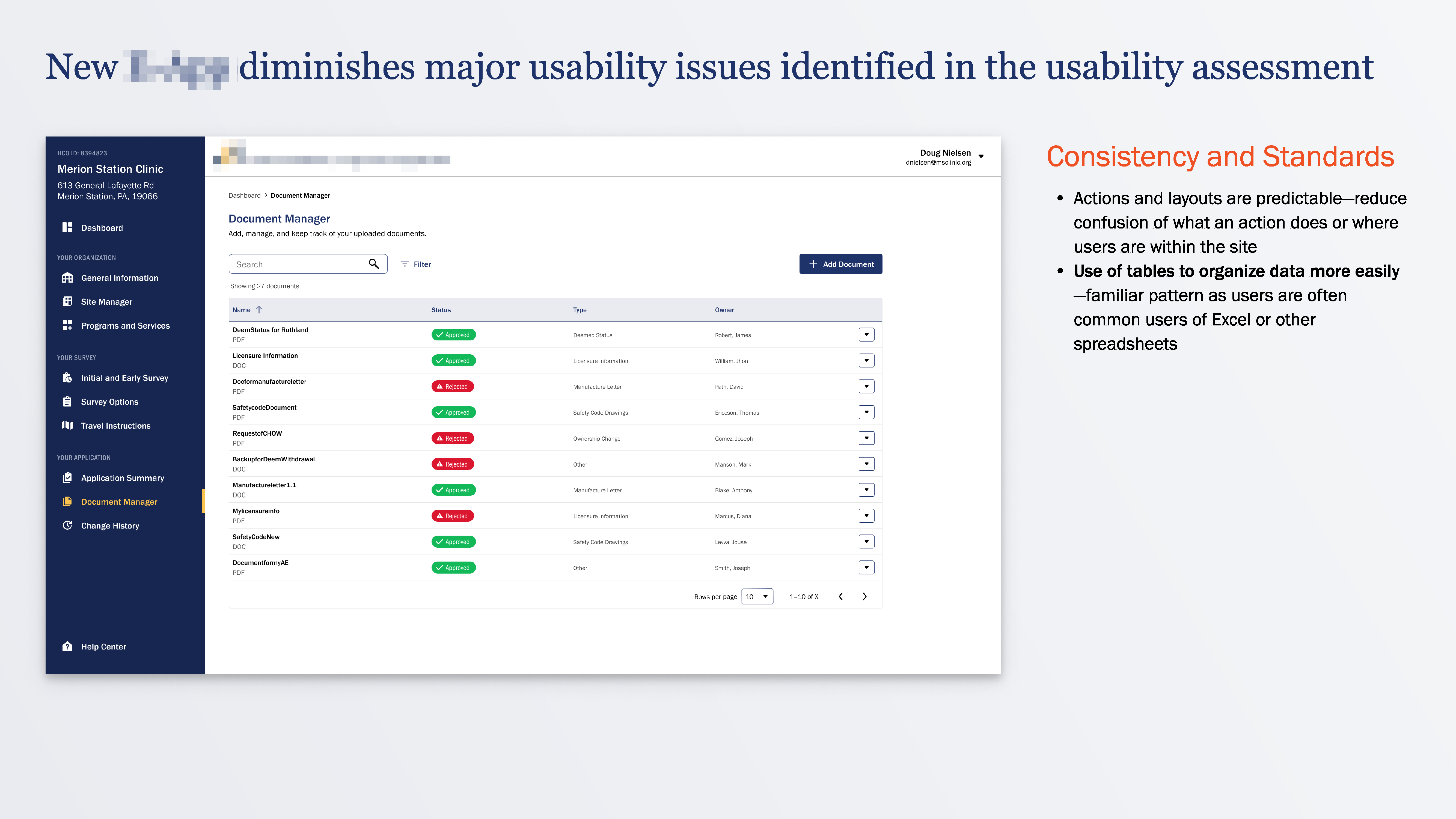
Task: Open actions dropdown for SafetycodeDocument
Action: tap(866, 412)
